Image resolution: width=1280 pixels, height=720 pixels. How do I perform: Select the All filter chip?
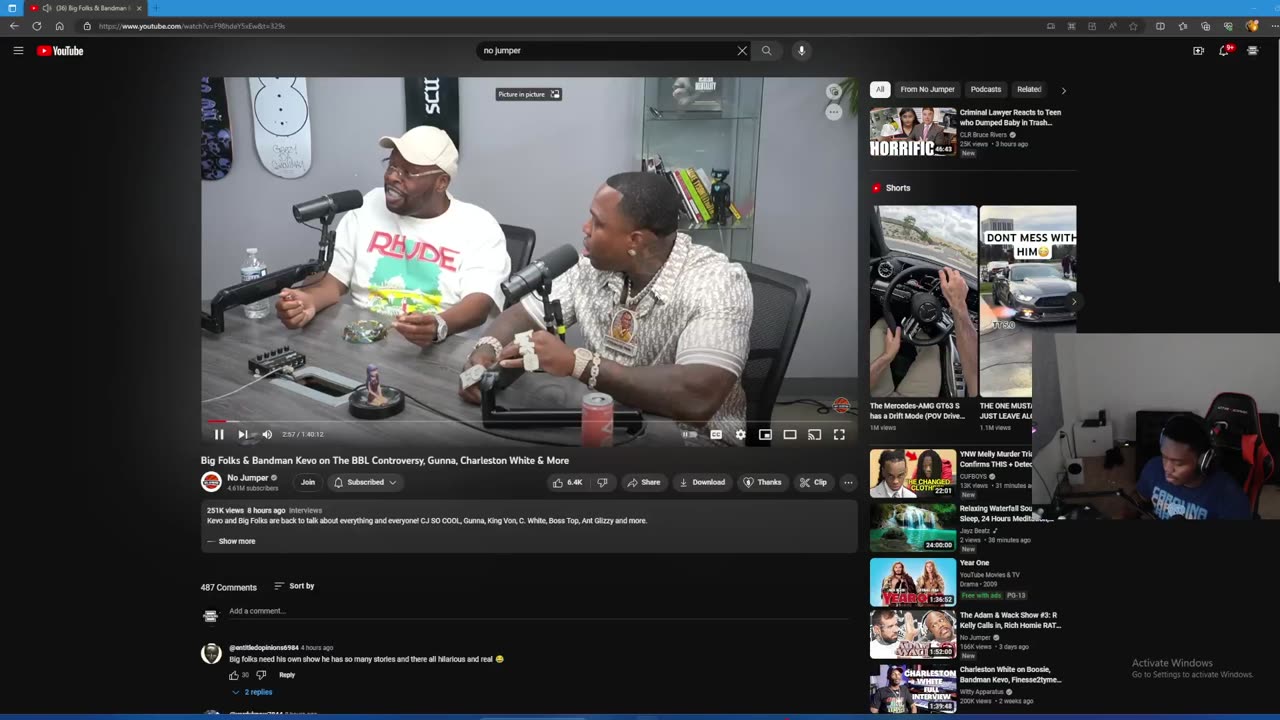pyautogui.click(x=880, y=89)
